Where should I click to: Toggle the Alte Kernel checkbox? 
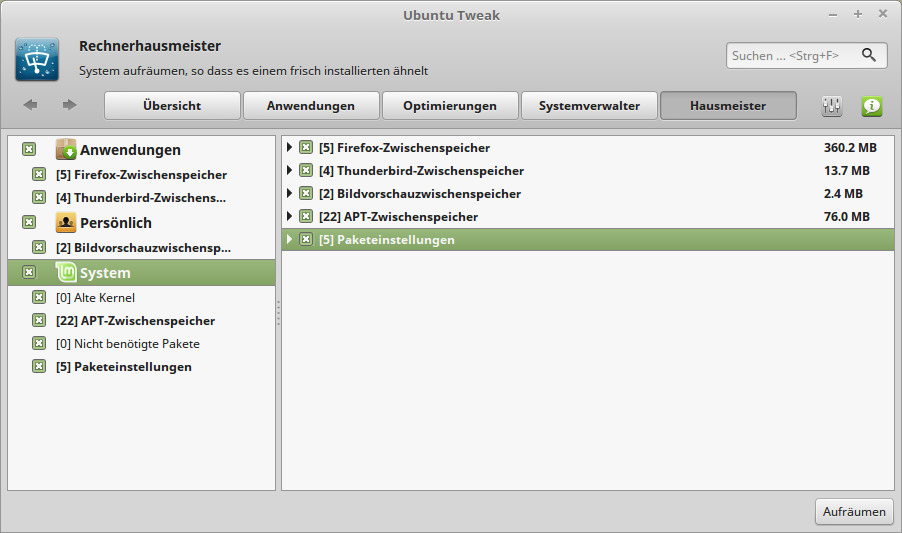pyautogui.click(x=39, y=298)
